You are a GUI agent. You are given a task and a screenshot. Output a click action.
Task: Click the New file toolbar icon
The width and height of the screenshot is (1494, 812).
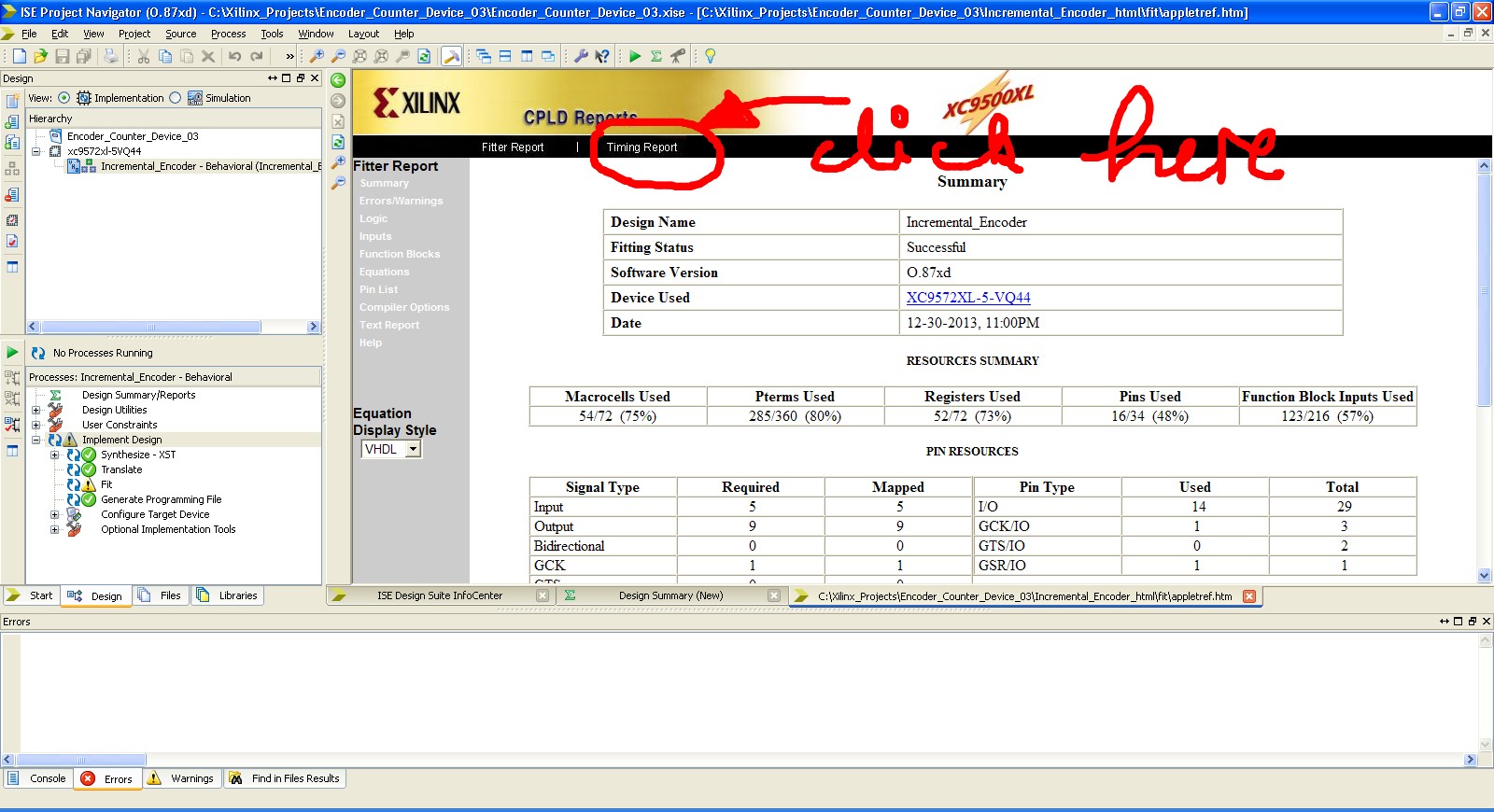(x=19, y=56)
